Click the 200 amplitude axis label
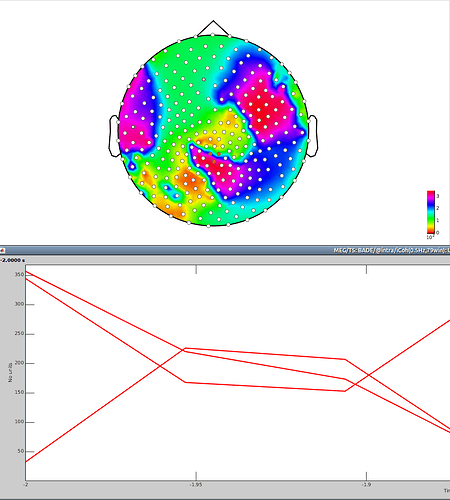The width and height of the screenshot is (450, 500). pos(19,363)
